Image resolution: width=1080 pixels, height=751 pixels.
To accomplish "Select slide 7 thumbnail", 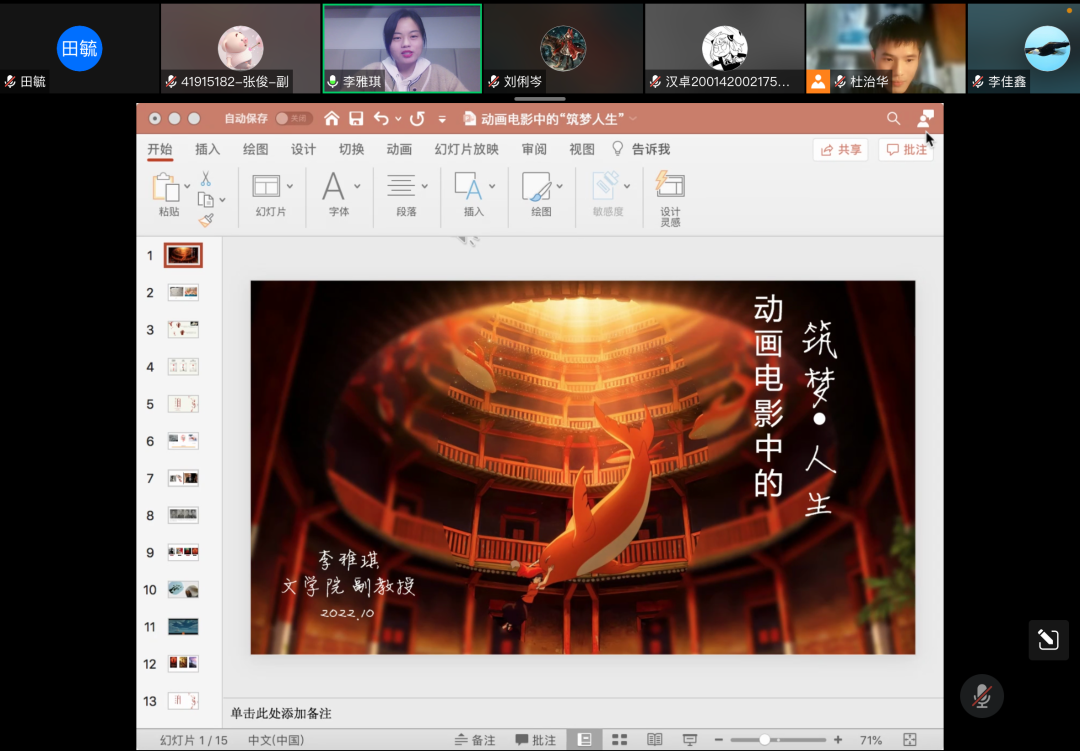I will click(x=183, y=478).
